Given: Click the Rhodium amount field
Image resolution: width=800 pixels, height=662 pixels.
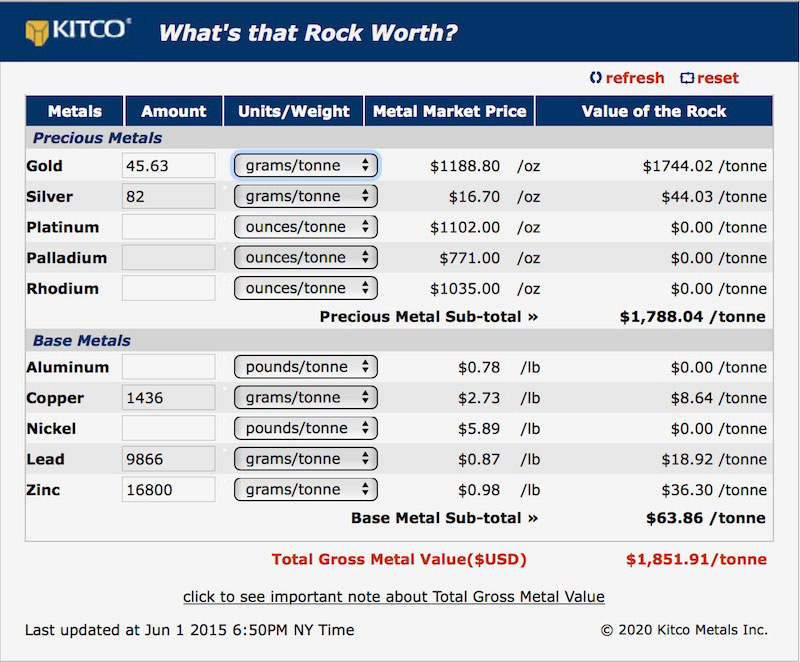Looking at the screenshot, I should (x=168, y=288).
